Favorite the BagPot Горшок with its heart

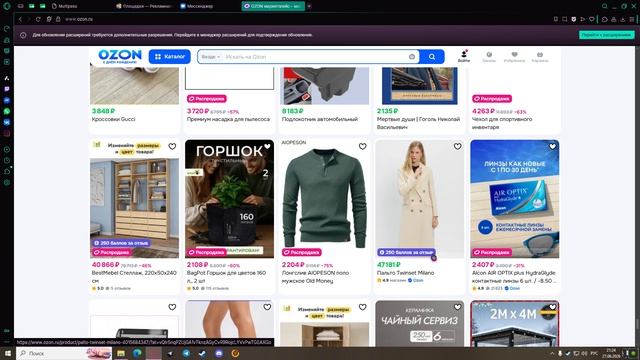(x=267, y=146)
